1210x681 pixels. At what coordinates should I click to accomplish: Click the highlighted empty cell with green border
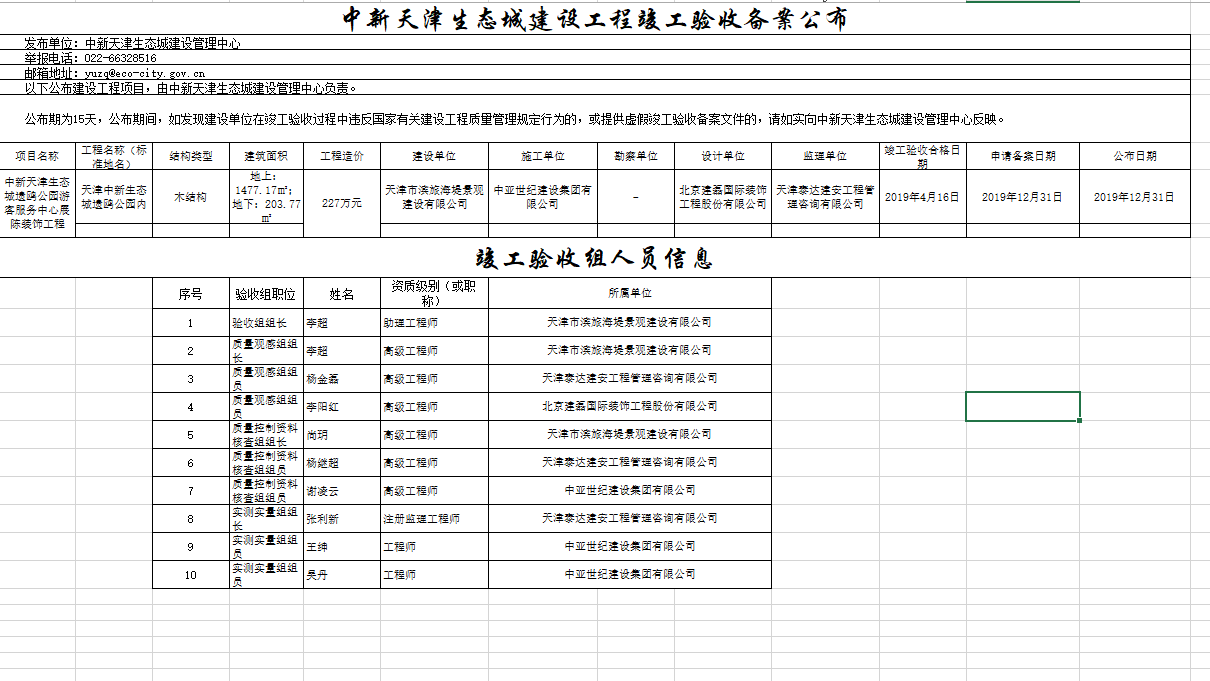coord(1023,407)
